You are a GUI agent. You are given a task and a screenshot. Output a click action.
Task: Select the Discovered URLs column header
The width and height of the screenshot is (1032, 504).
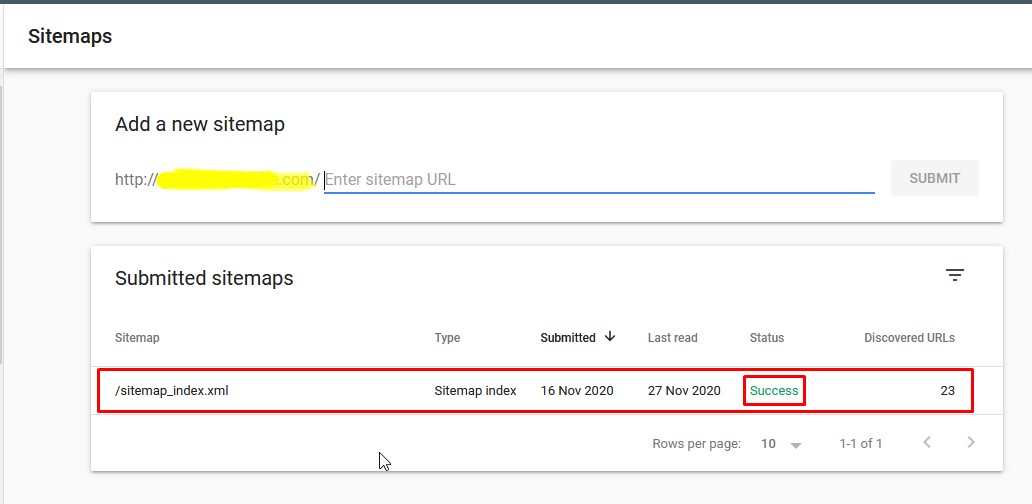point(909,338)
